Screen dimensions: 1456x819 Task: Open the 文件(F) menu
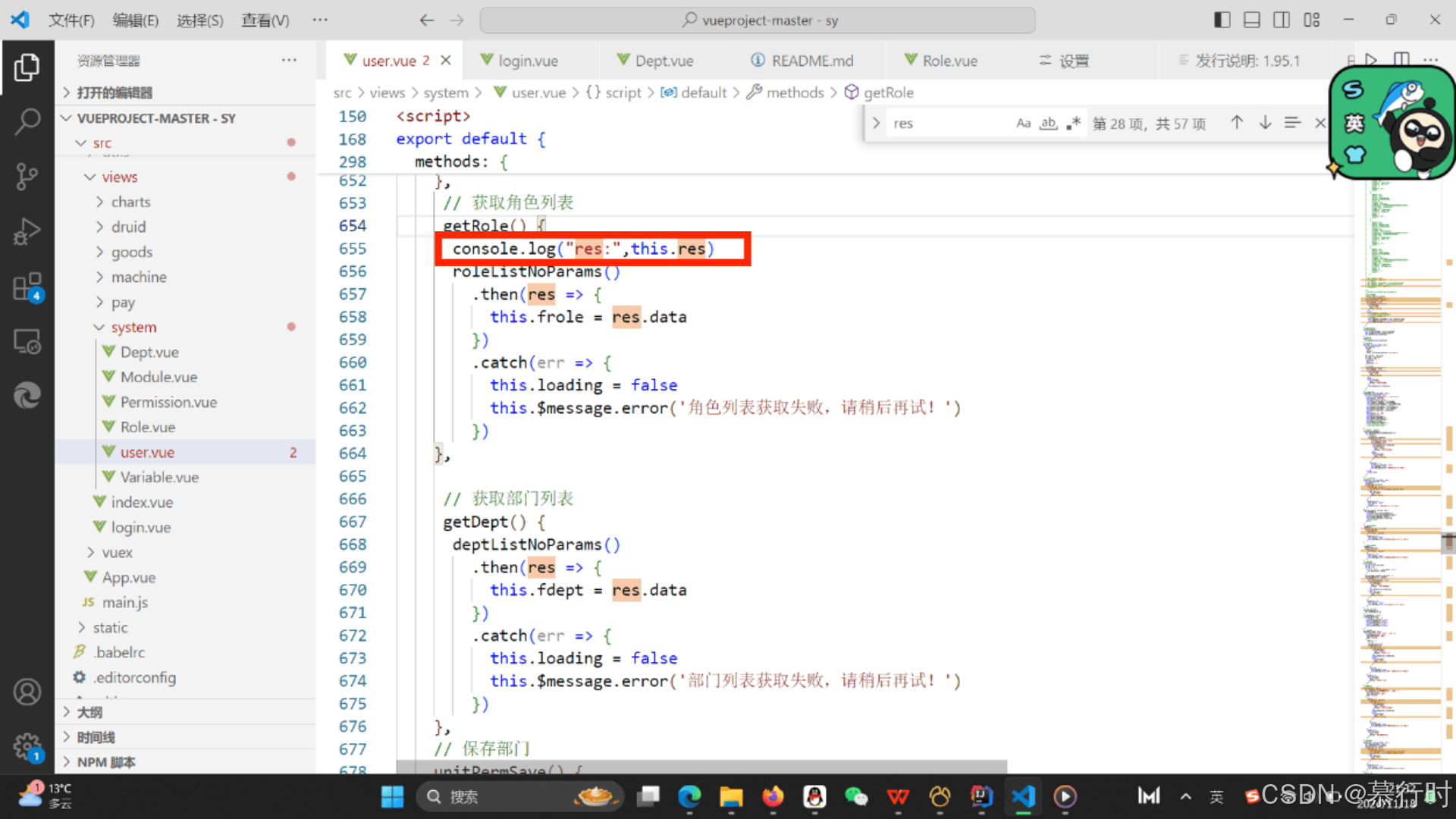coord(71,20)
